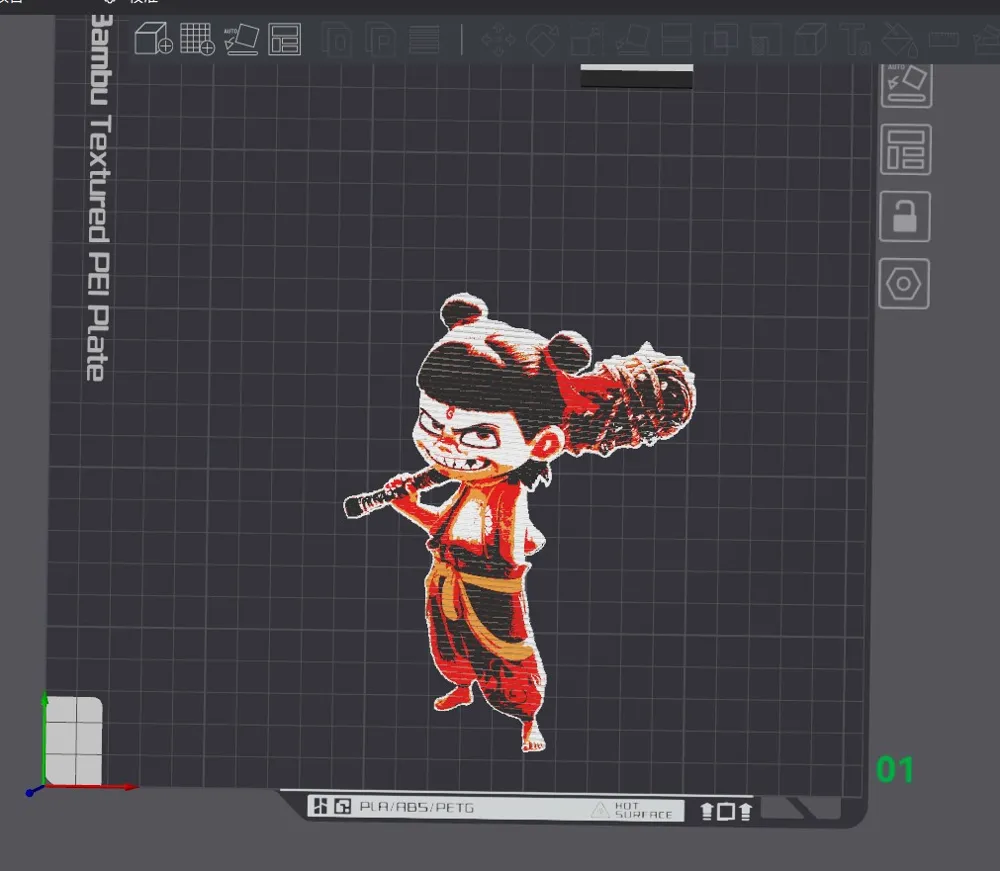1000x871 pixels.
Task: Open plate settings via hexagon icon
Action: 903,285
